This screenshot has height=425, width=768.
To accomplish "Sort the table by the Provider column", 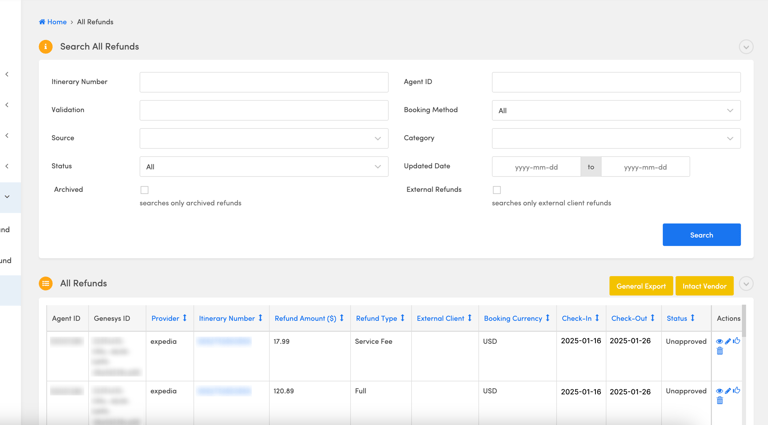I will 169,318.
